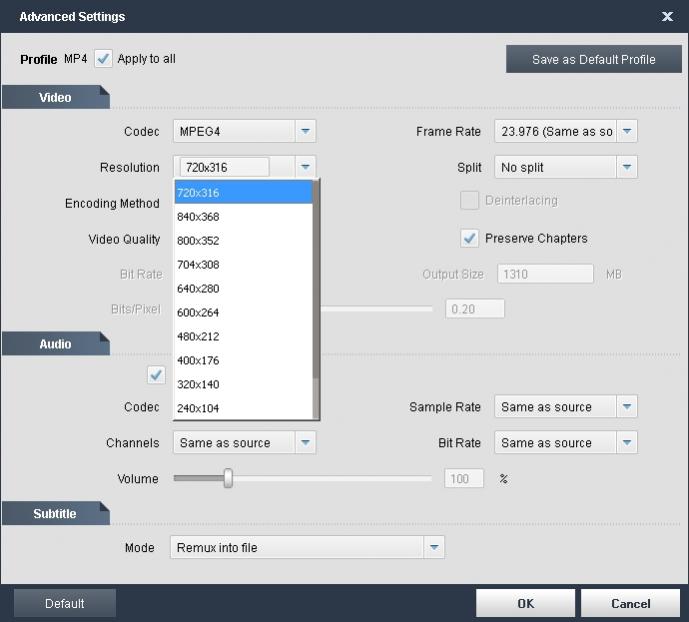Open the Sample Rate dropdown
689x622 pixels.
click(566, 407)
